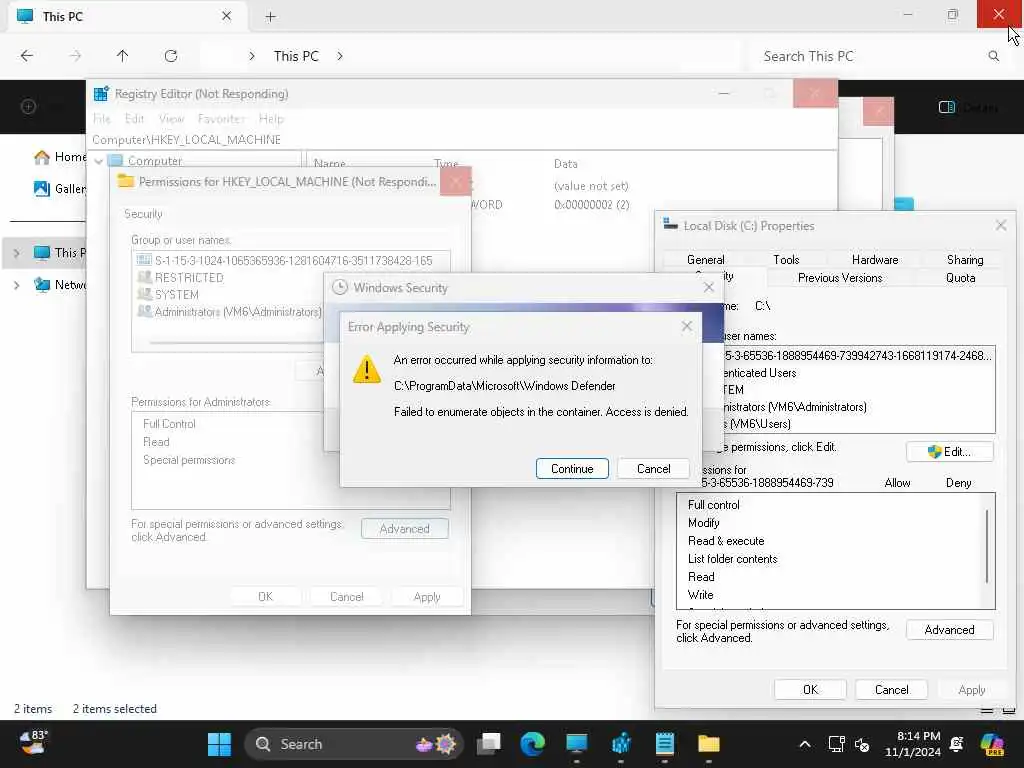The height and width of the screenshot is (768, 1024).
Task: Expand the chevron after This PC in address bar
Action: coord(340,56)
